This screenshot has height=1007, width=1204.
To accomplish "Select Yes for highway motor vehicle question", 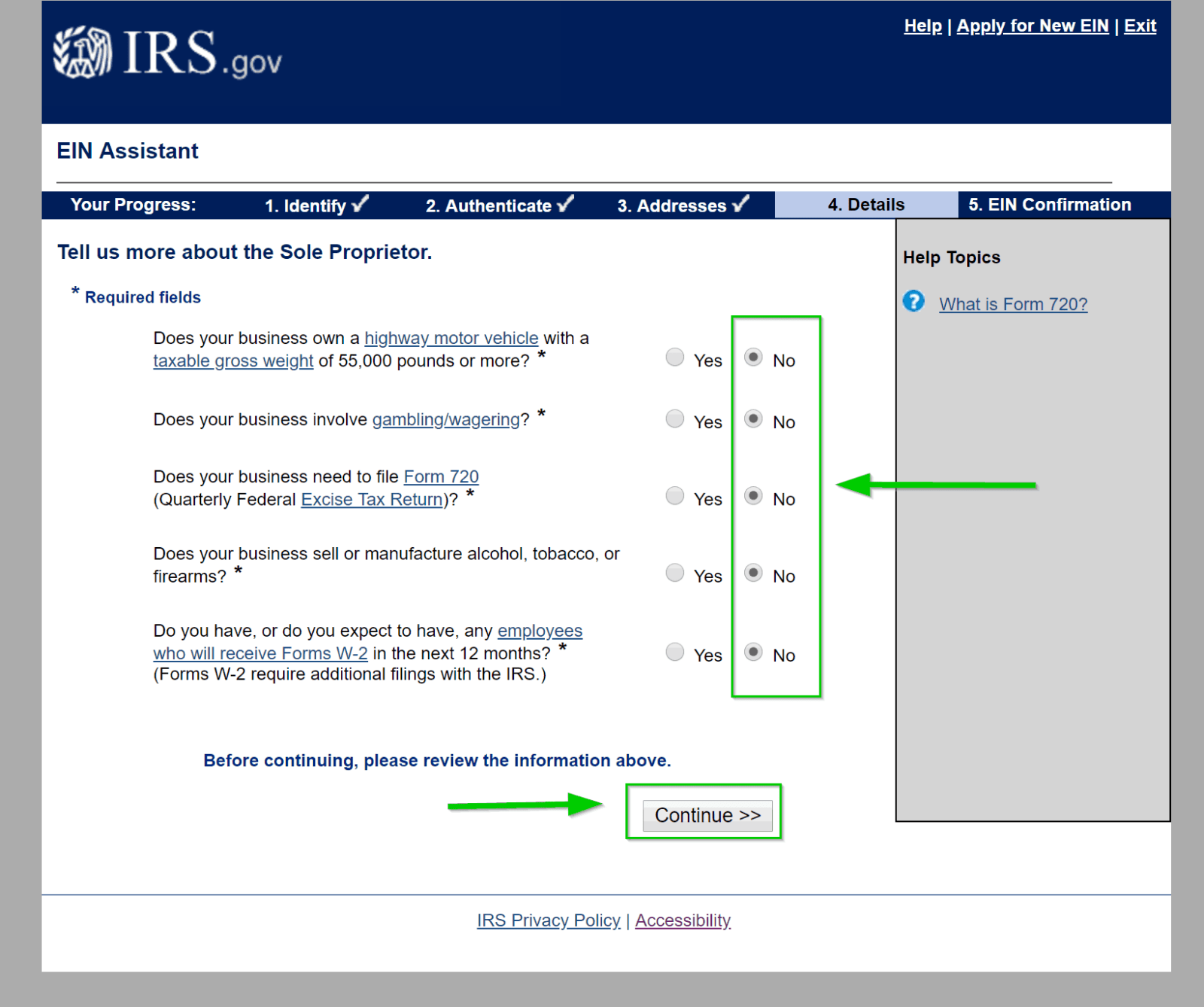I will [x=675, y=357].
